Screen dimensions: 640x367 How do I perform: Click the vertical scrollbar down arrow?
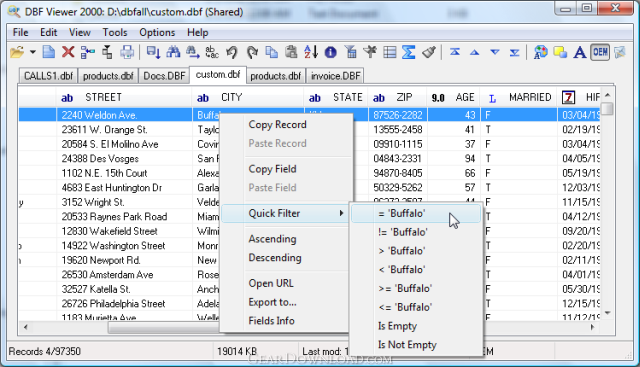click(x=607, y=313)
